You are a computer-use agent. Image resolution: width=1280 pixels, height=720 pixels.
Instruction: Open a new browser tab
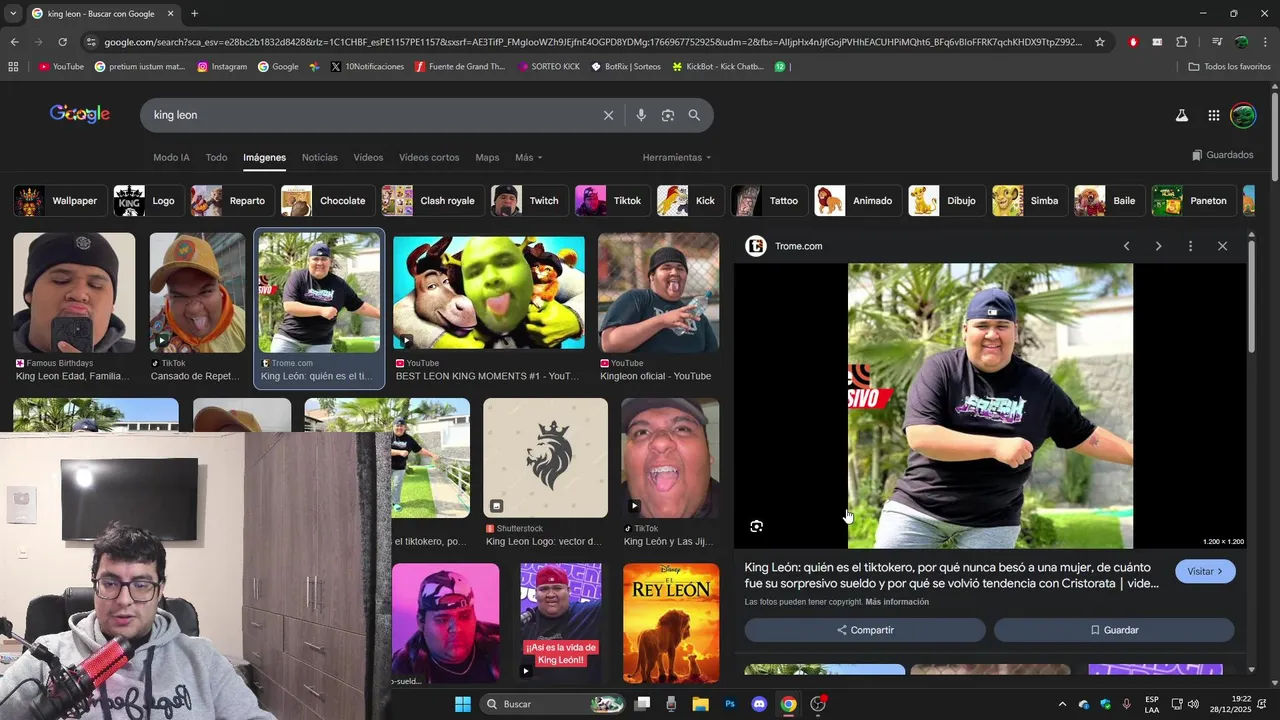click(194, 14)
